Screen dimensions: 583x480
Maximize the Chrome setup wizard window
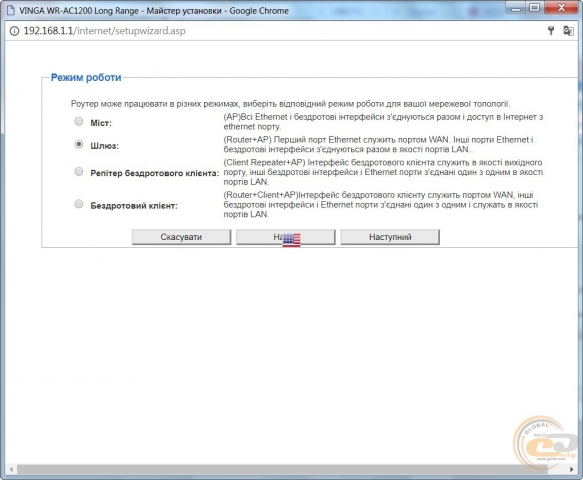tap(535, 8)
